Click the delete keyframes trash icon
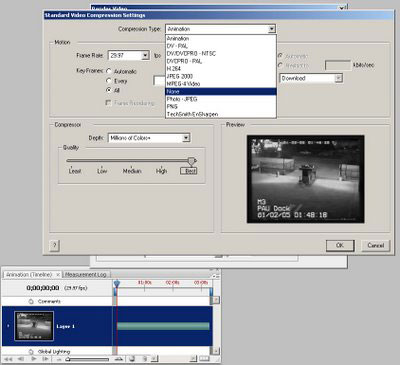The width and height of the screenshot is (400, 365). click(x=145, y=359)
